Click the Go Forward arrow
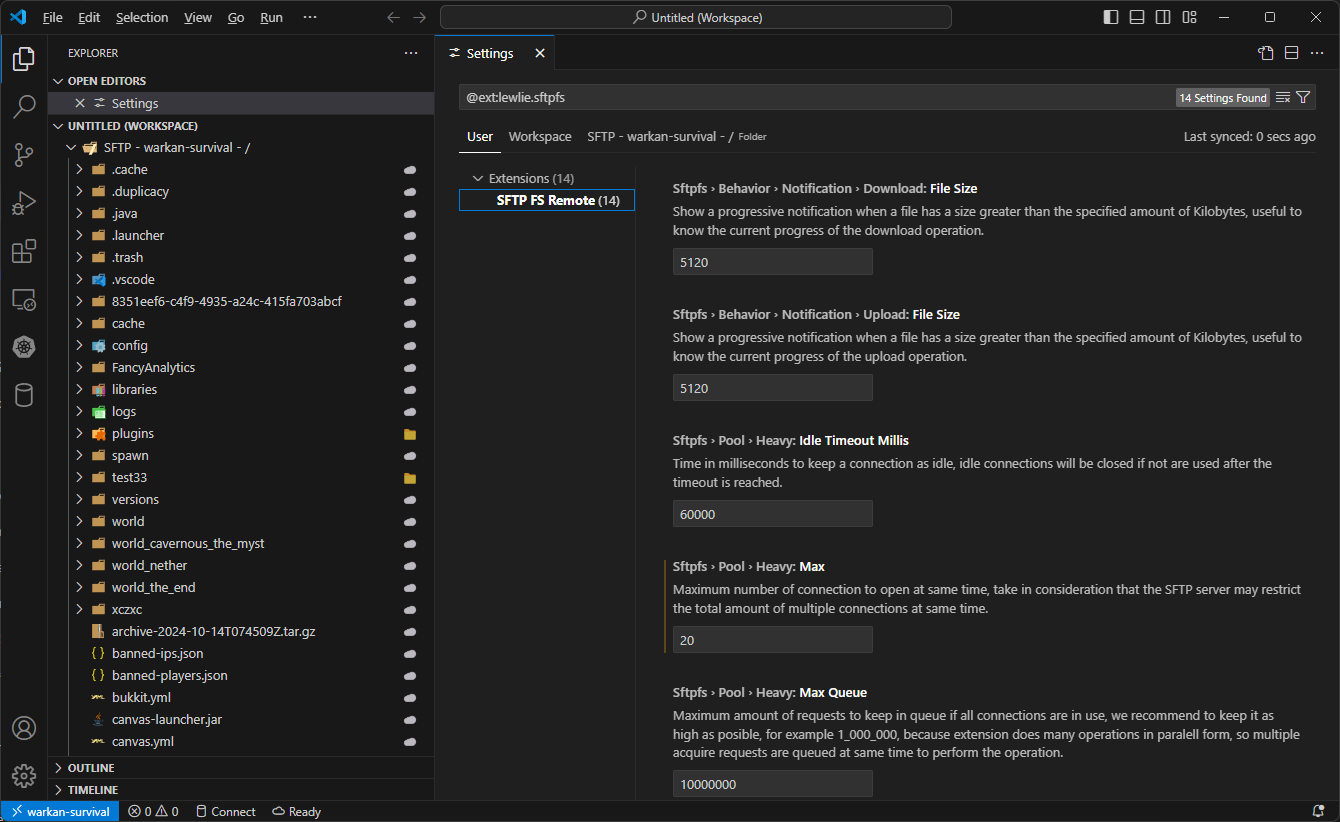Image resolution: width=1340 pixels, height=822 pixels. (x=420, y=17)
